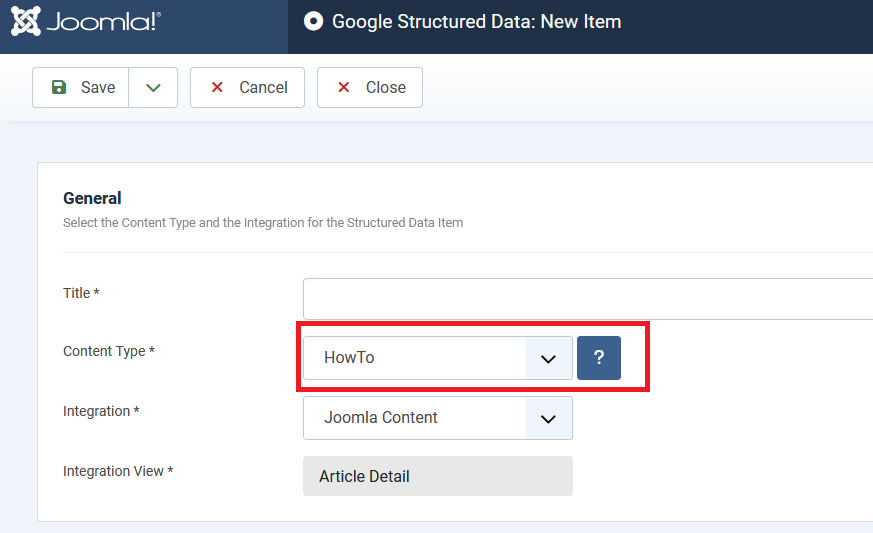This screenshot has height=533, width=873.
Task: Open the Content Type HowTo dropdown
Action: 438,358
